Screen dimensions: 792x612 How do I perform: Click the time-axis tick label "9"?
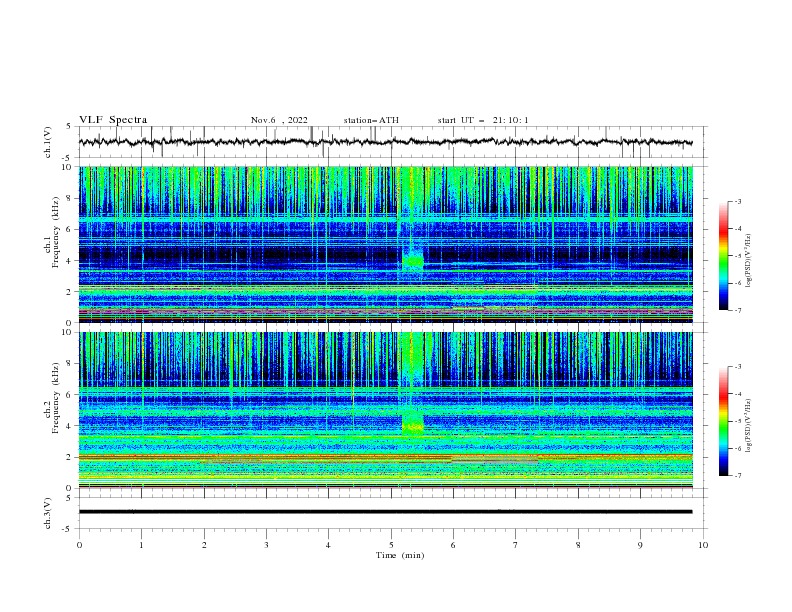[640, 545]
